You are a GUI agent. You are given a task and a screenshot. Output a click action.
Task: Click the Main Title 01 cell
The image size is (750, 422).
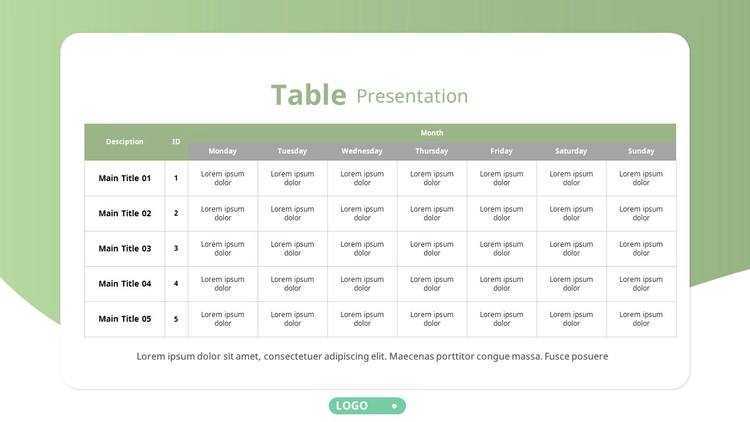[124, 178]
